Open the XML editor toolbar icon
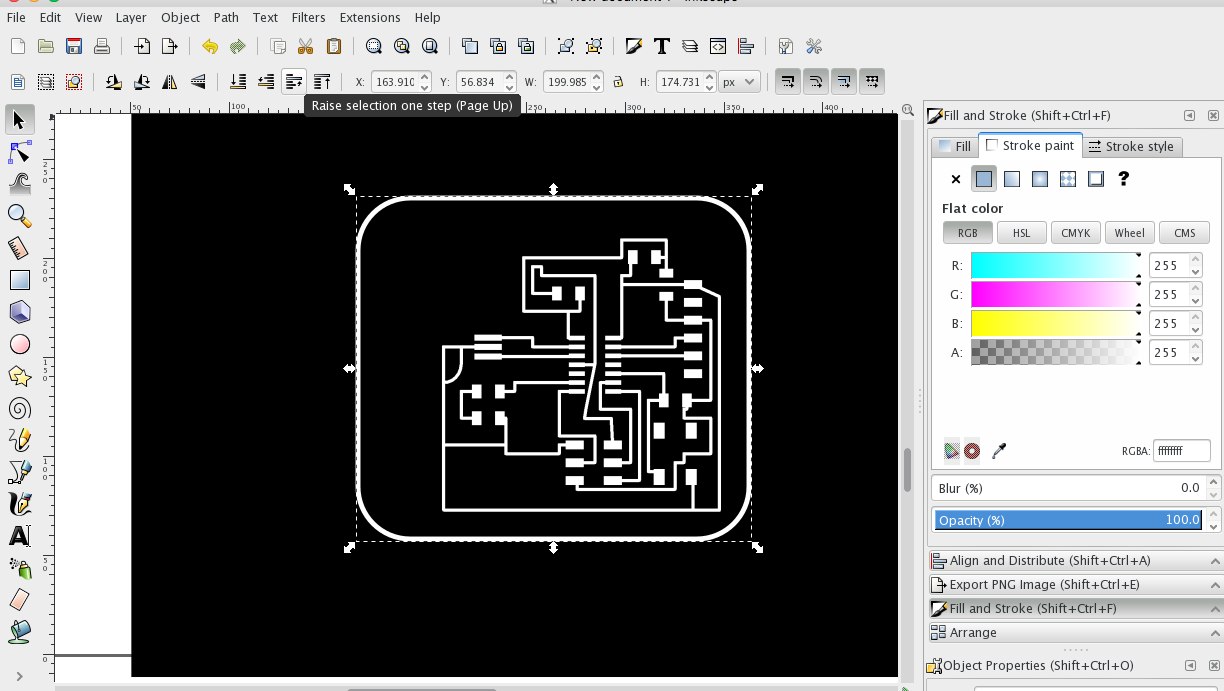Screen dimensions: 1224x691 [x=718, y=46]
